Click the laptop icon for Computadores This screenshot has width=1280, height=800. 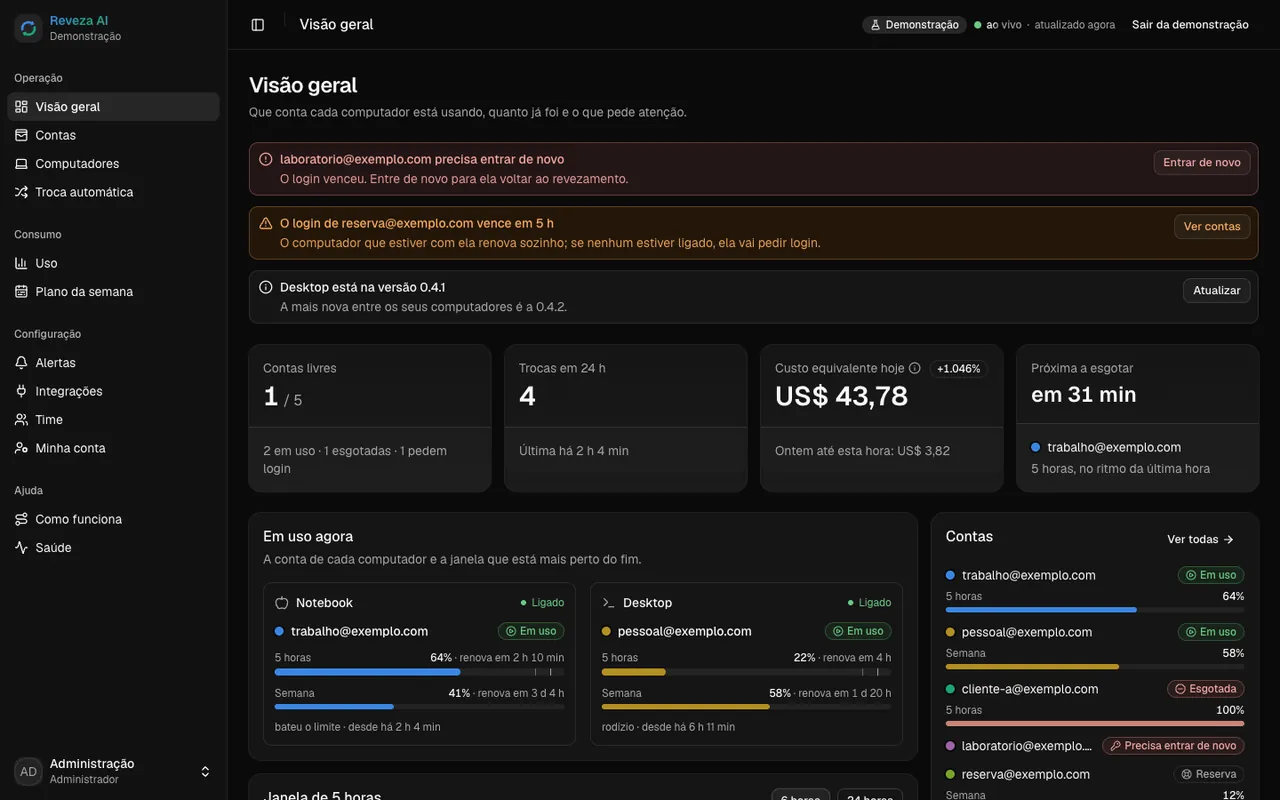pyautogui.click(x=21, y=164)
